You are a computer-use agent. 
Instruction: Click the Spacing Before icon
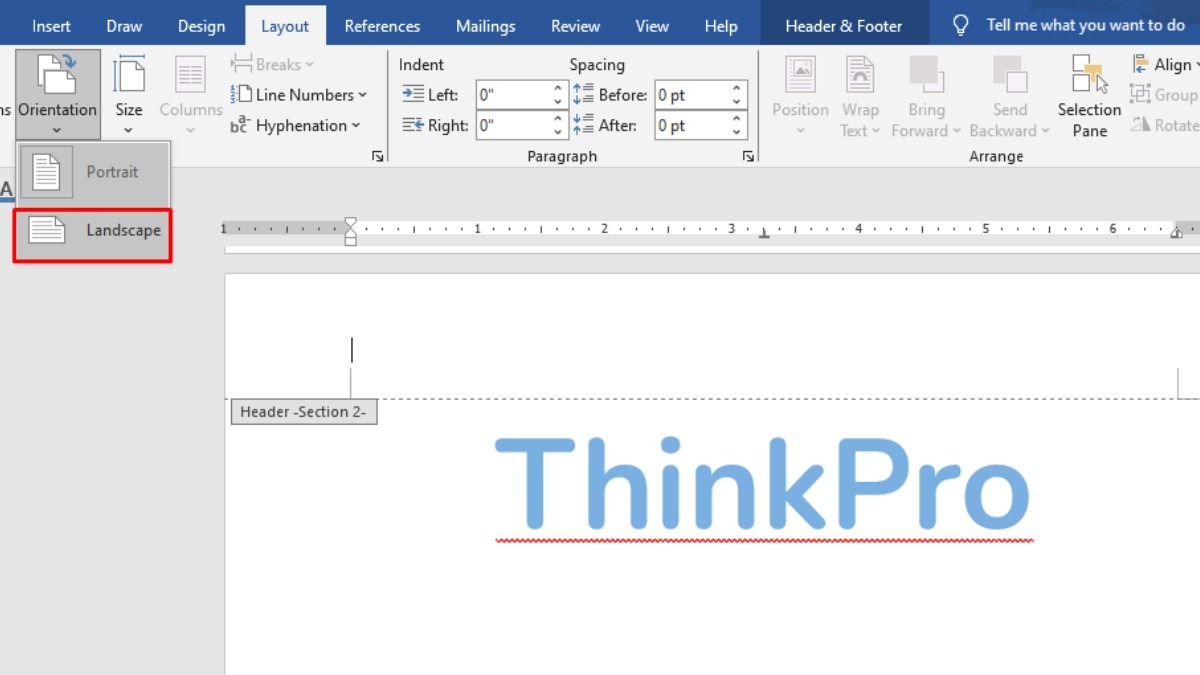pyautogui.click(x=584, y=95)
